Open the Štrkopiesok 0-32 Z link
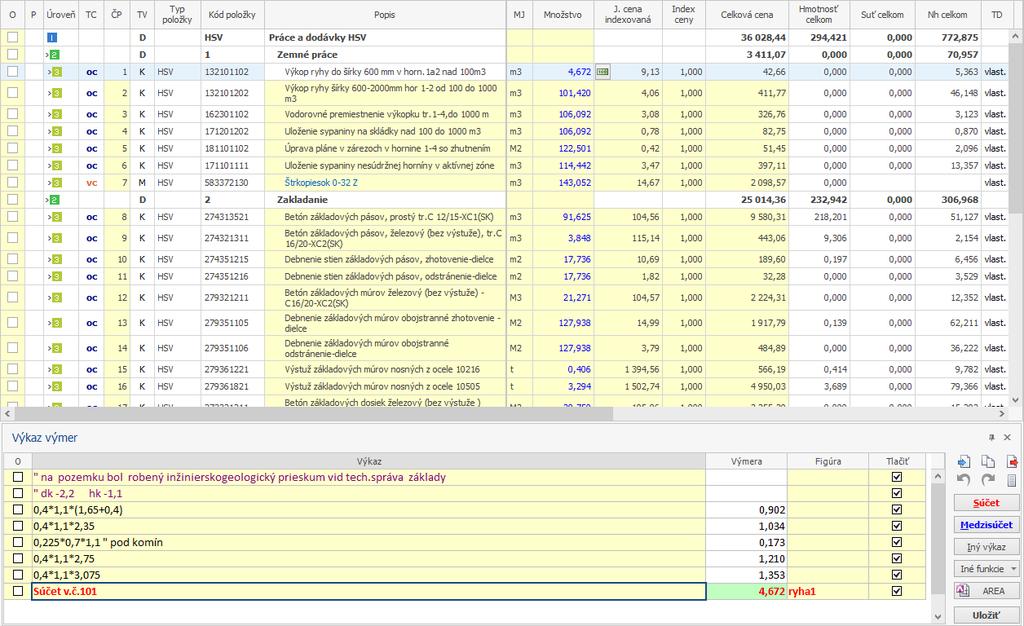 [321, 183]
